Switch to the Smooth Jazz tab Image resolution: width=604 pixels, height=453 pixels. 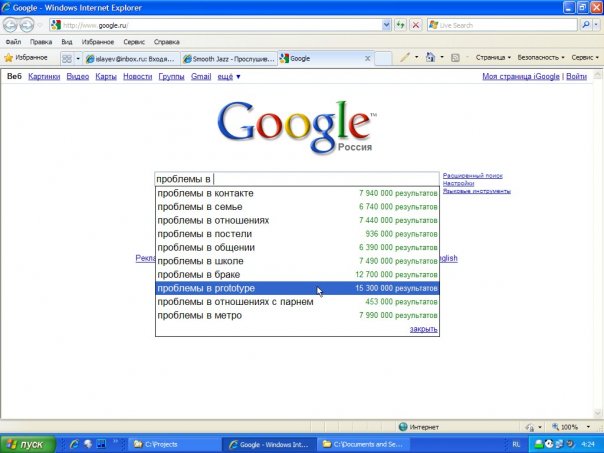(229, 59)
